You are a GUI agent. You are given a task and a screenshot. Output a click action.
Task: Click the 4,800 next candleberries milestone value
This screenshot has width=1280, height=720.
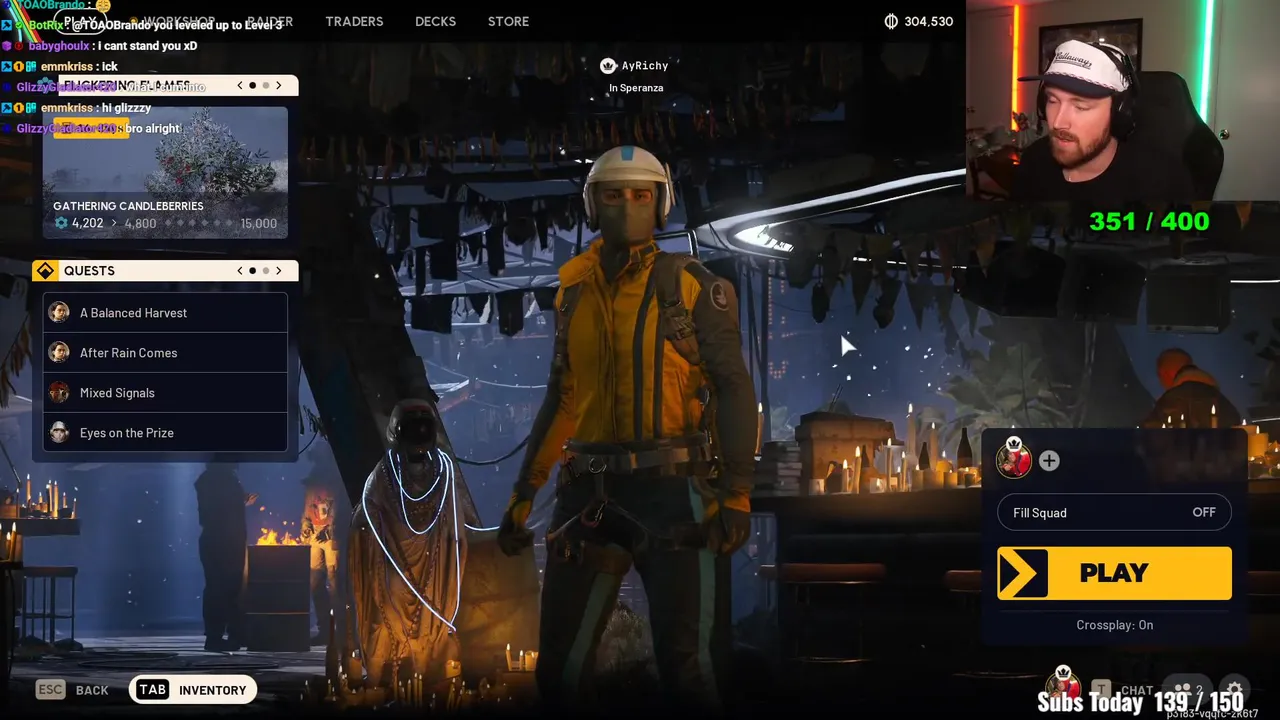tap(140, 223)
